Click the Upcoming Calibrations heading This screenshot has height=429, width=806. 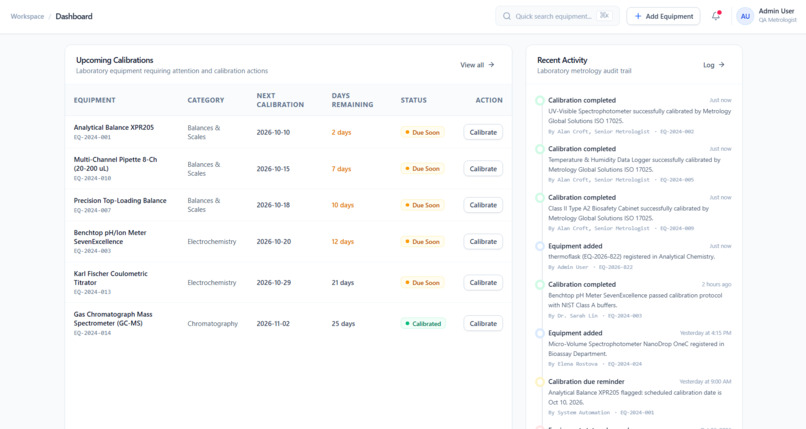[115, 60]
